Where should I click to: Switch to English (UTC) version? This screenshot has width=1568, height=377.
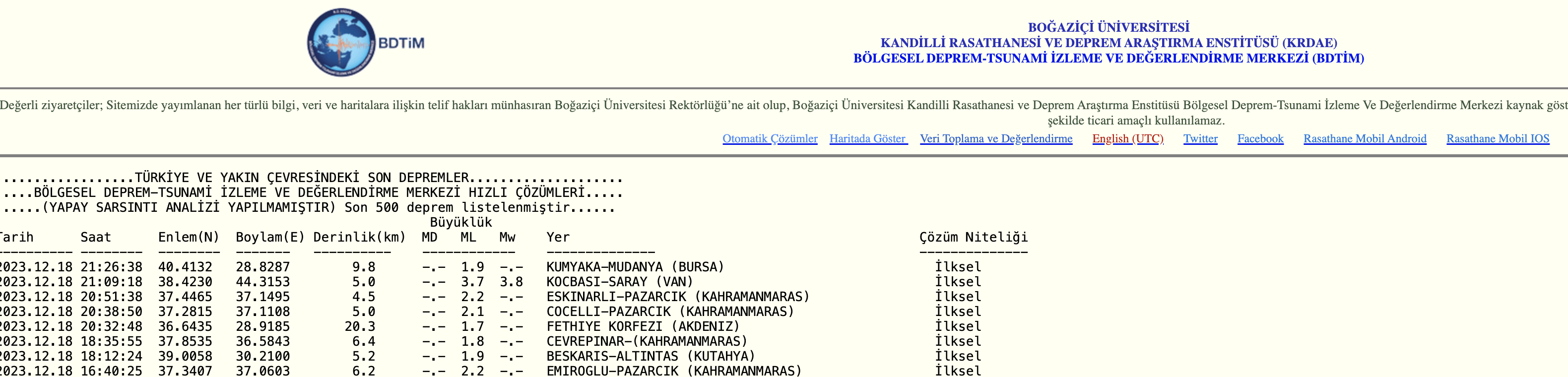tap(1127, 138)
